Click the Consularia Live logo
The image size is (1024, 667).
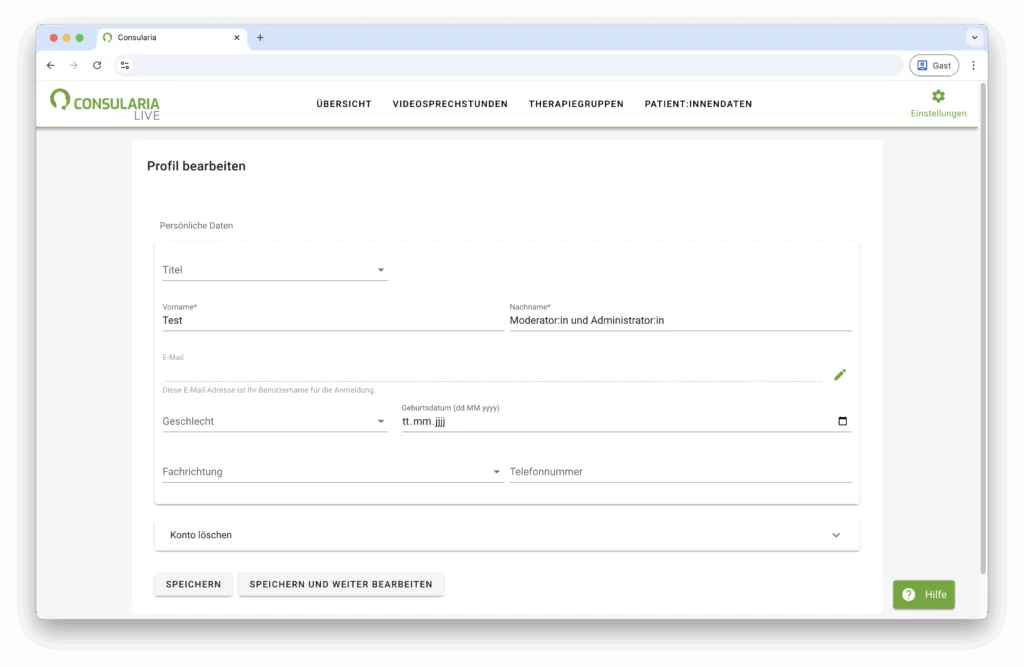pyautogui.click(x=105, y=104)
